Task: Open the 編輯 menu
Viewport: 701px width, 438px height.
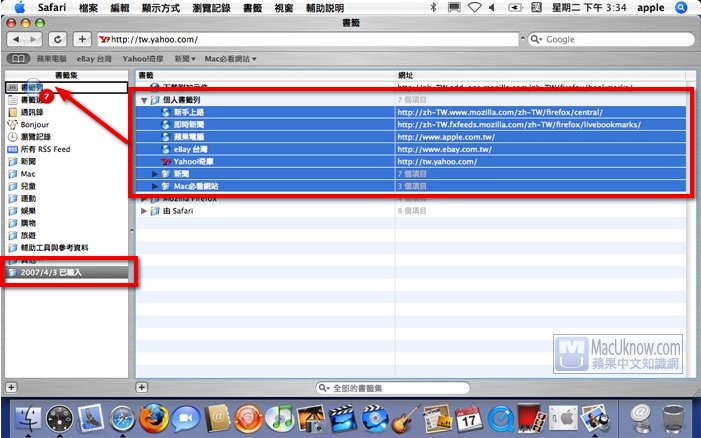Action: 119,8
